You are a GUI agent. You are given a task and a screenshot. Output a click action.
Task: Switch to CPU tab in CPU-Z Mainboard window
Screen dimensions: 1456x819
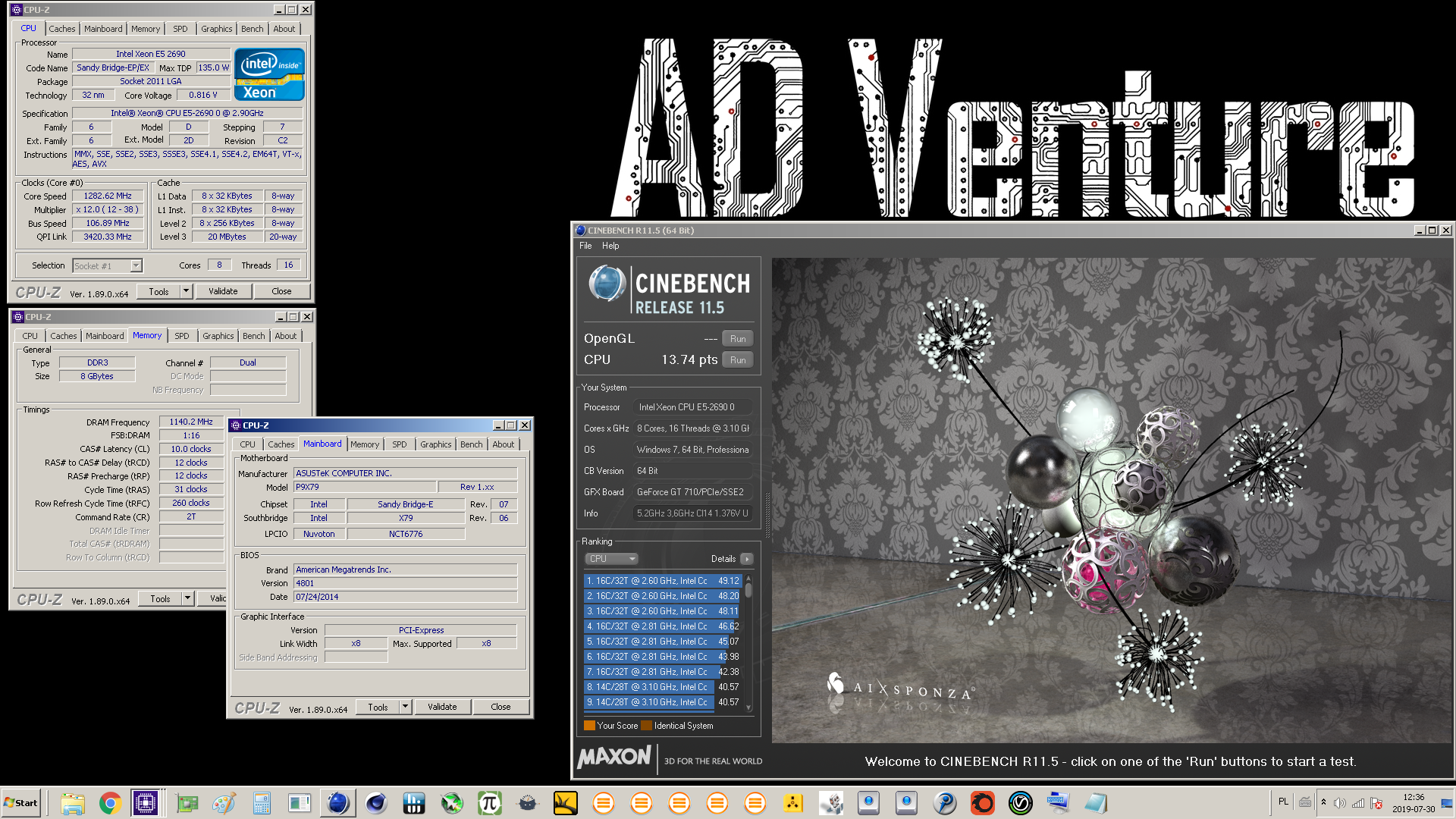pos(248,444)
